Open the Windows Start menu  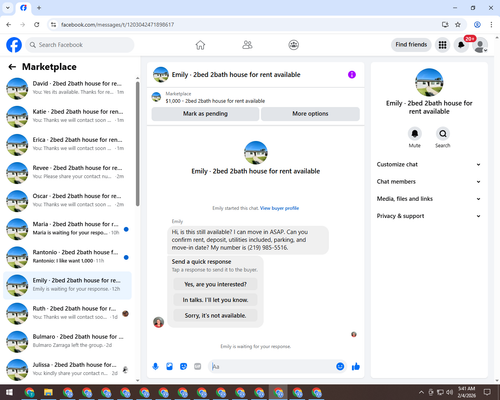click(9, 392)
